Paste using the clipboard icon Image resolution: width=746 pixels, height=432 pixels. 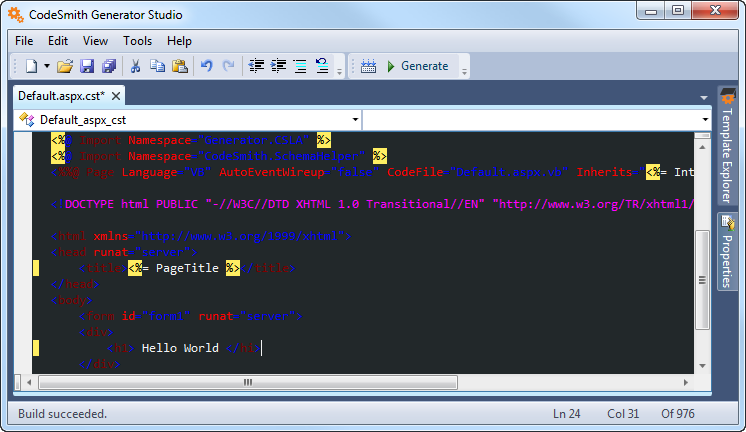click(179, 66)
